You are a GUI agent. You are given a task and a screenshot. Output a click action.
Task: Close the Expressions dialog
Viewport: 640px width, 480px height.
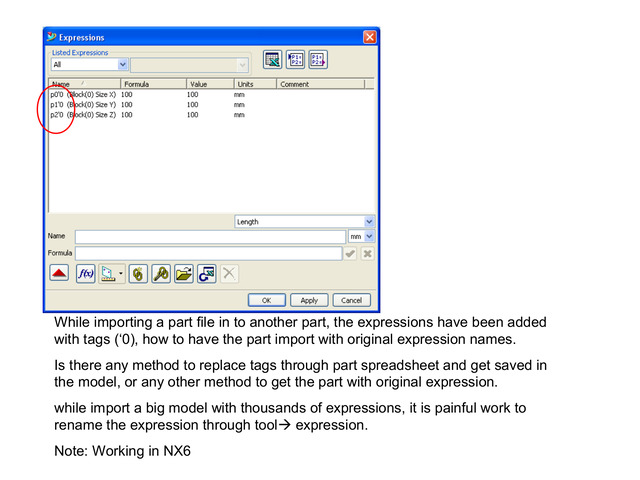click(x=369, y=37)
